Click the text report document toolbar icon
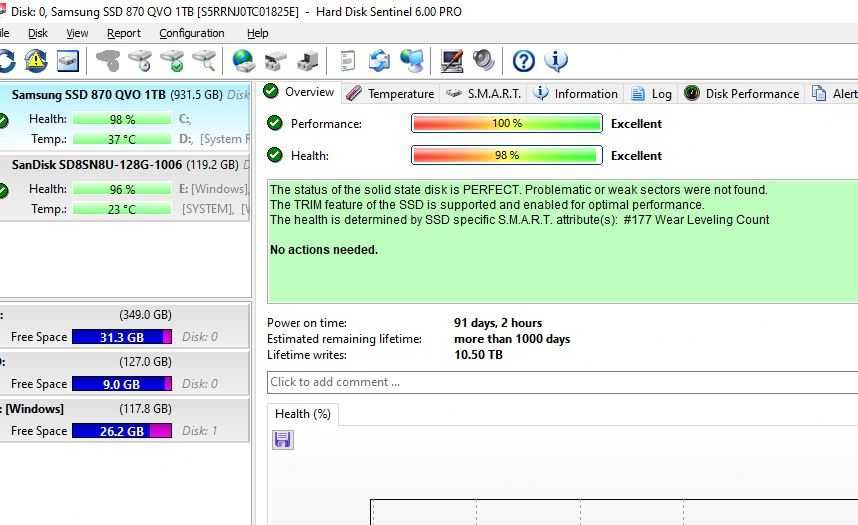Image resolution: width=858 pixels, height=525 pixels. click(x=347, y=61)
